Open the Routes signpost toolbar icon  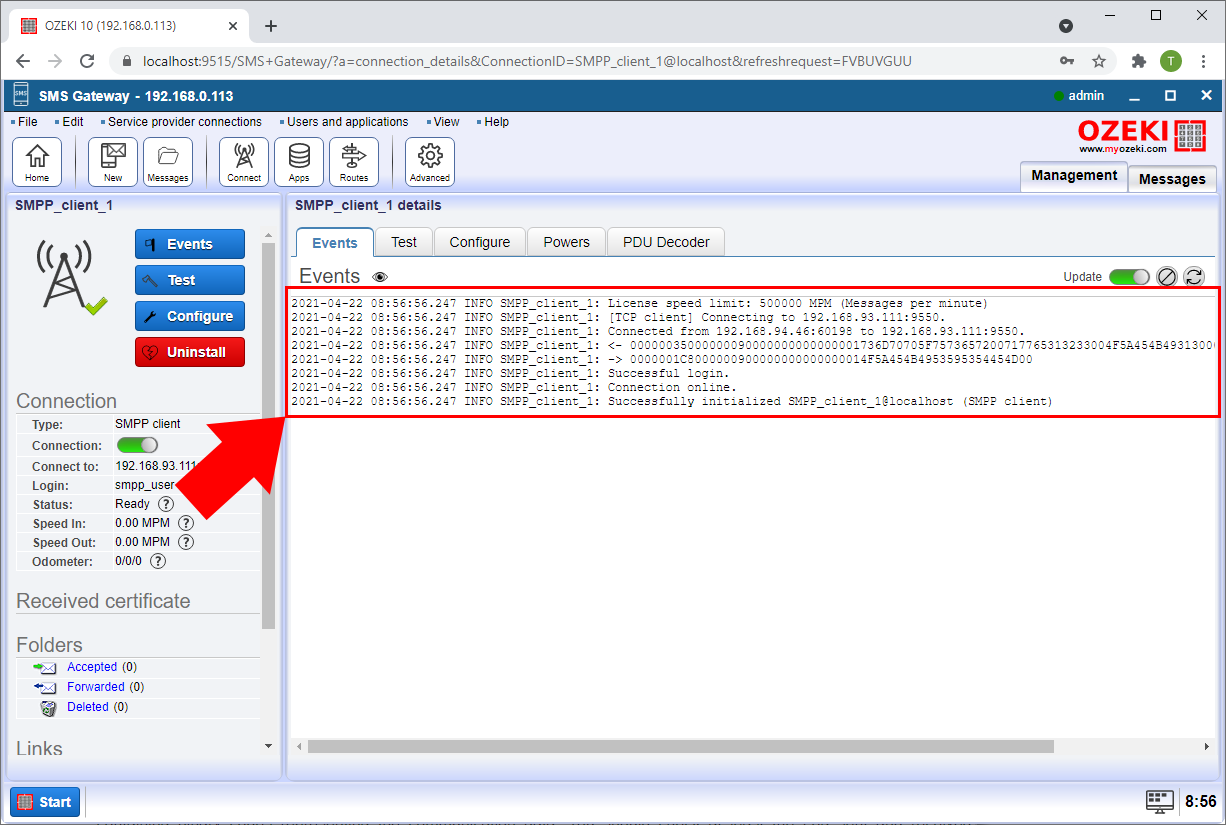tap(354, 162)
